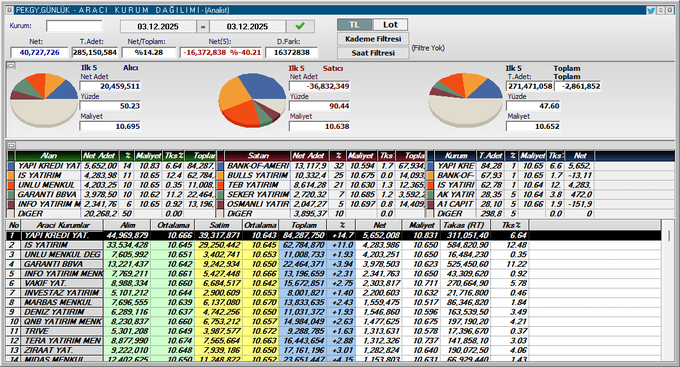Screen dimensions: 680x367
Task: Open the Kademe Filtresi filter
Action: (x=373, y=39)
